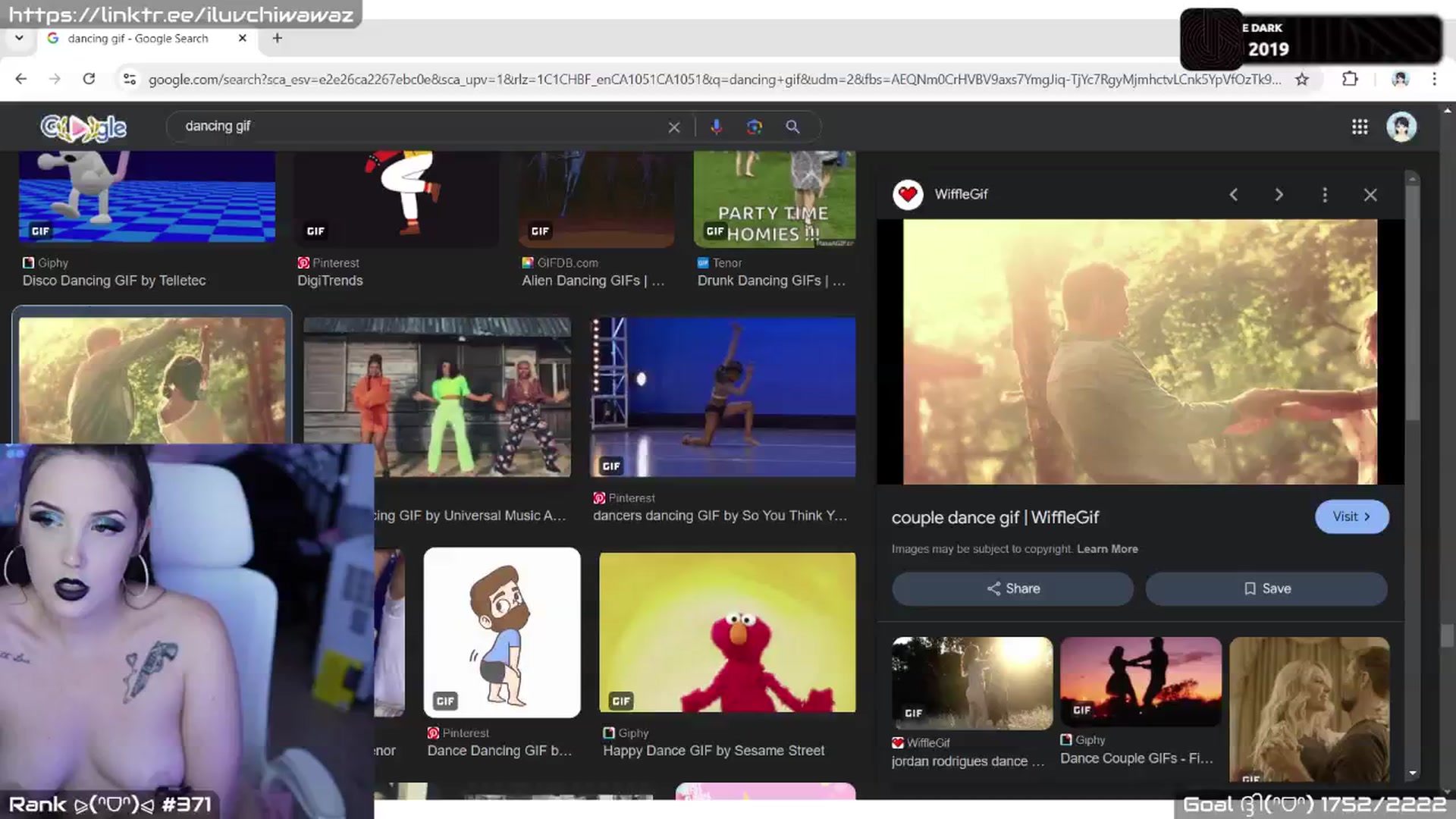Viewport: 1456px width, 819px height.
Task: Open the Google apps grid
Action: click(x=1360, y=127)
